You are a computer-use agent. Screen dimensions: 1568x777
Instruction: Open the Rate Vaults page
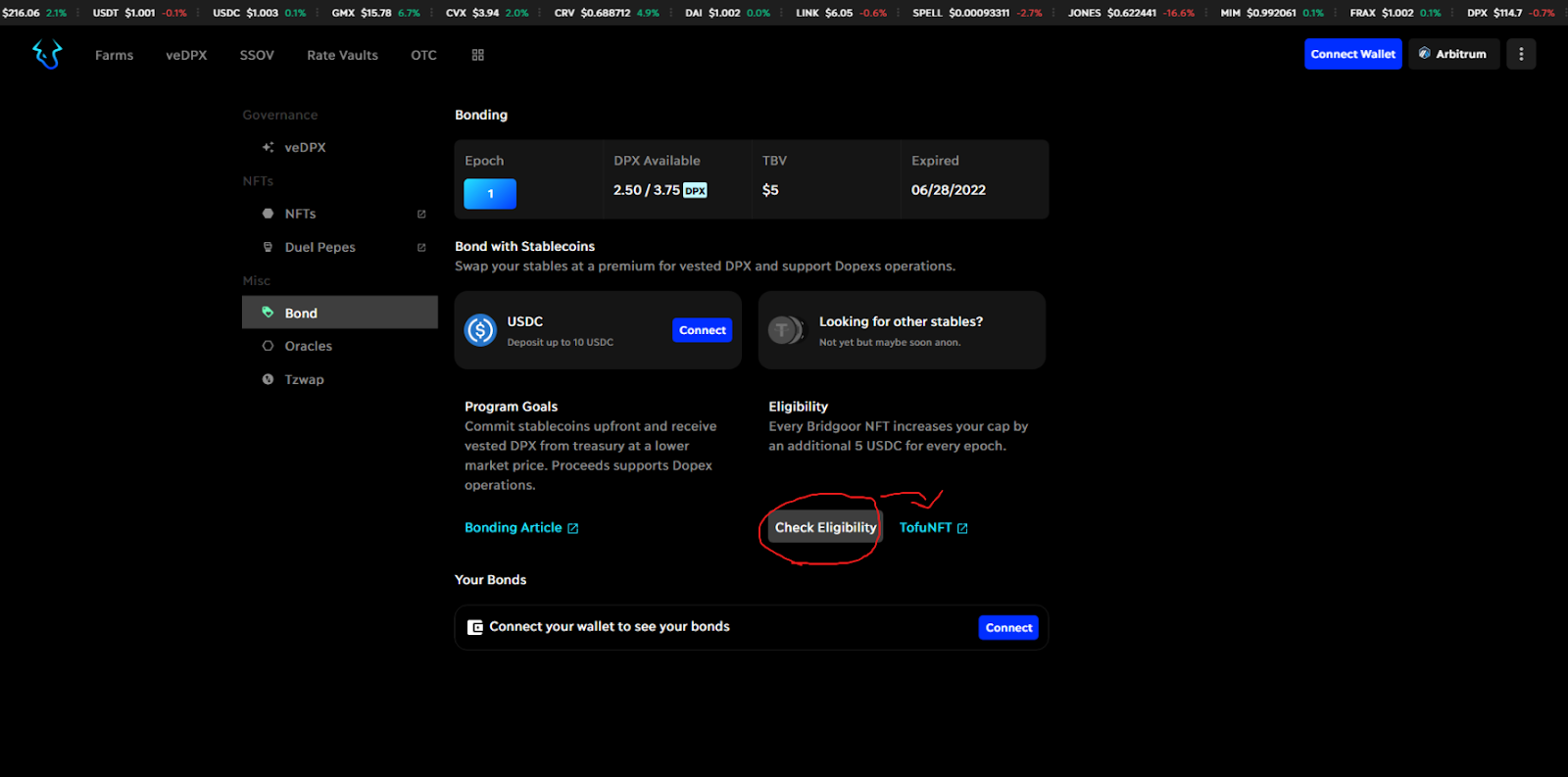click(x=342, y=55)
